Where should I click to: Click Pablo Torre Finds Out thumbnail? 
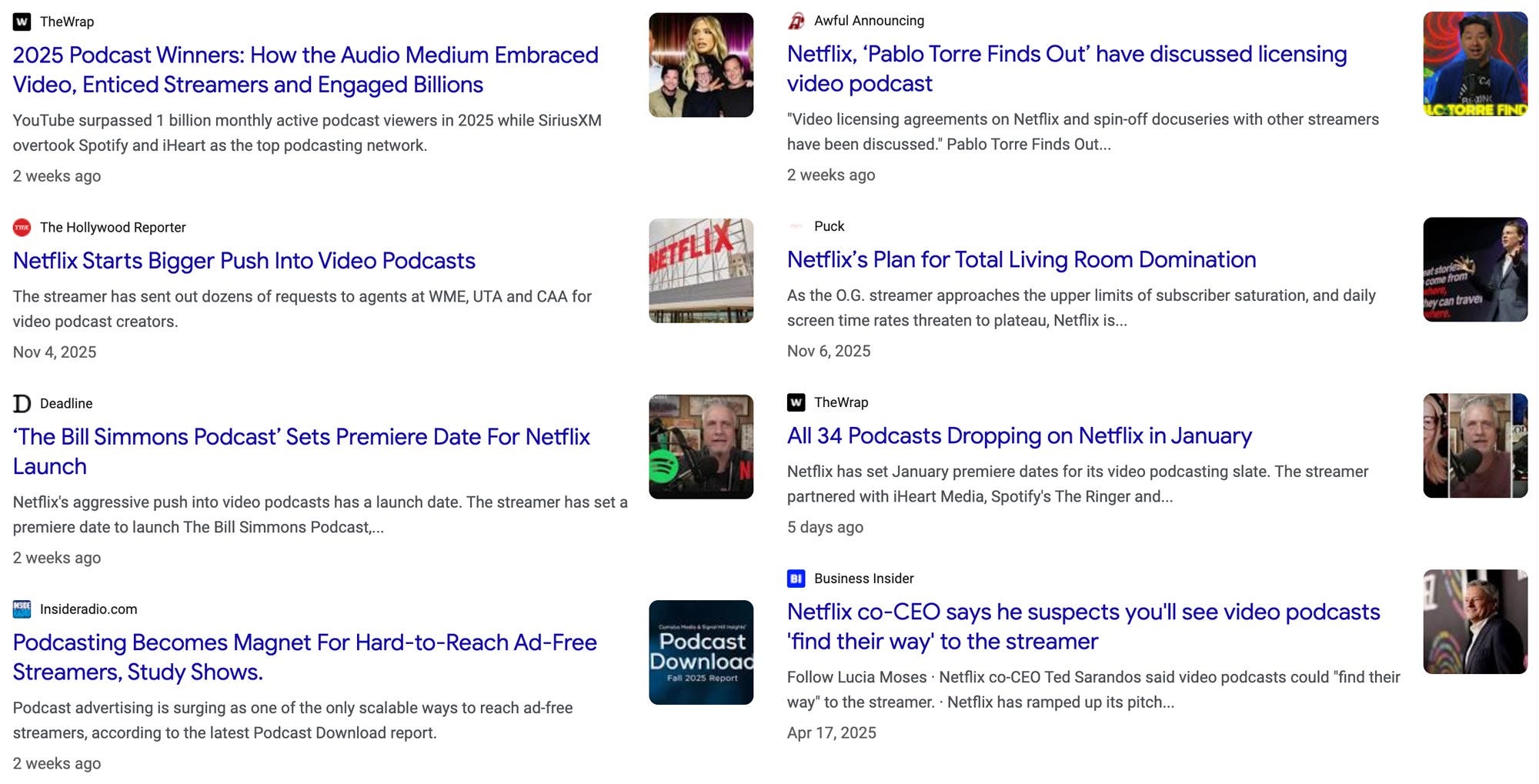pyautogui.click(x=1475, y=64)
